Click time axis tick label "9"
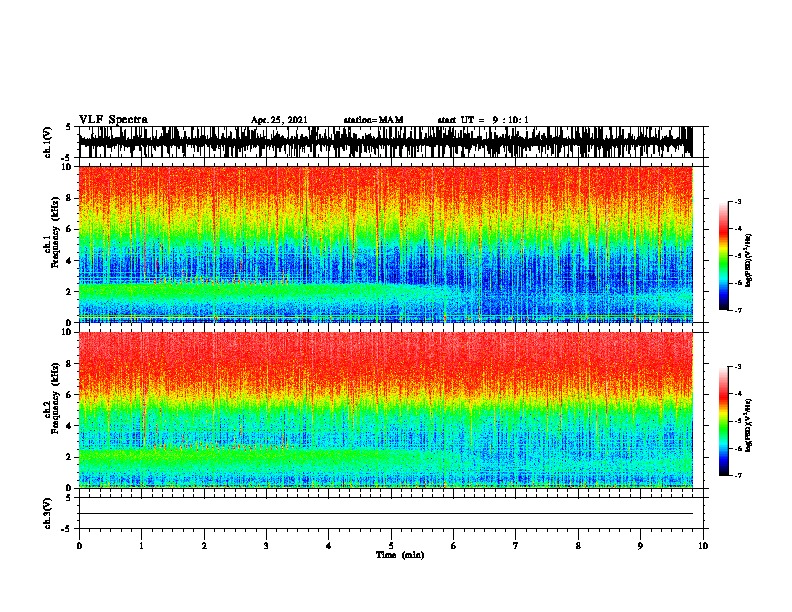 tap(640, 546)
